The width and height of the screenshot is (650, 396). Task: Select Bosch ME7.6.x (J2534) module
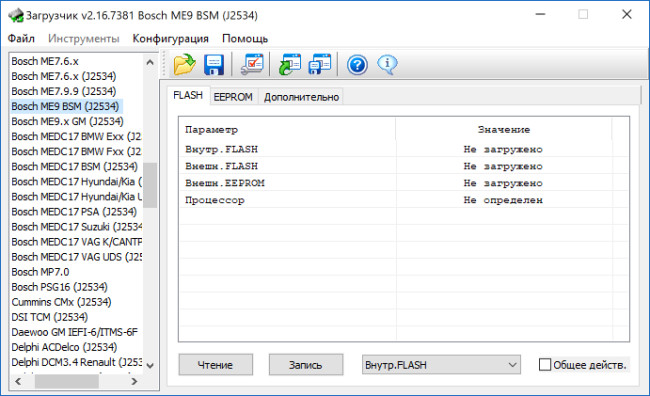(64, 76)
